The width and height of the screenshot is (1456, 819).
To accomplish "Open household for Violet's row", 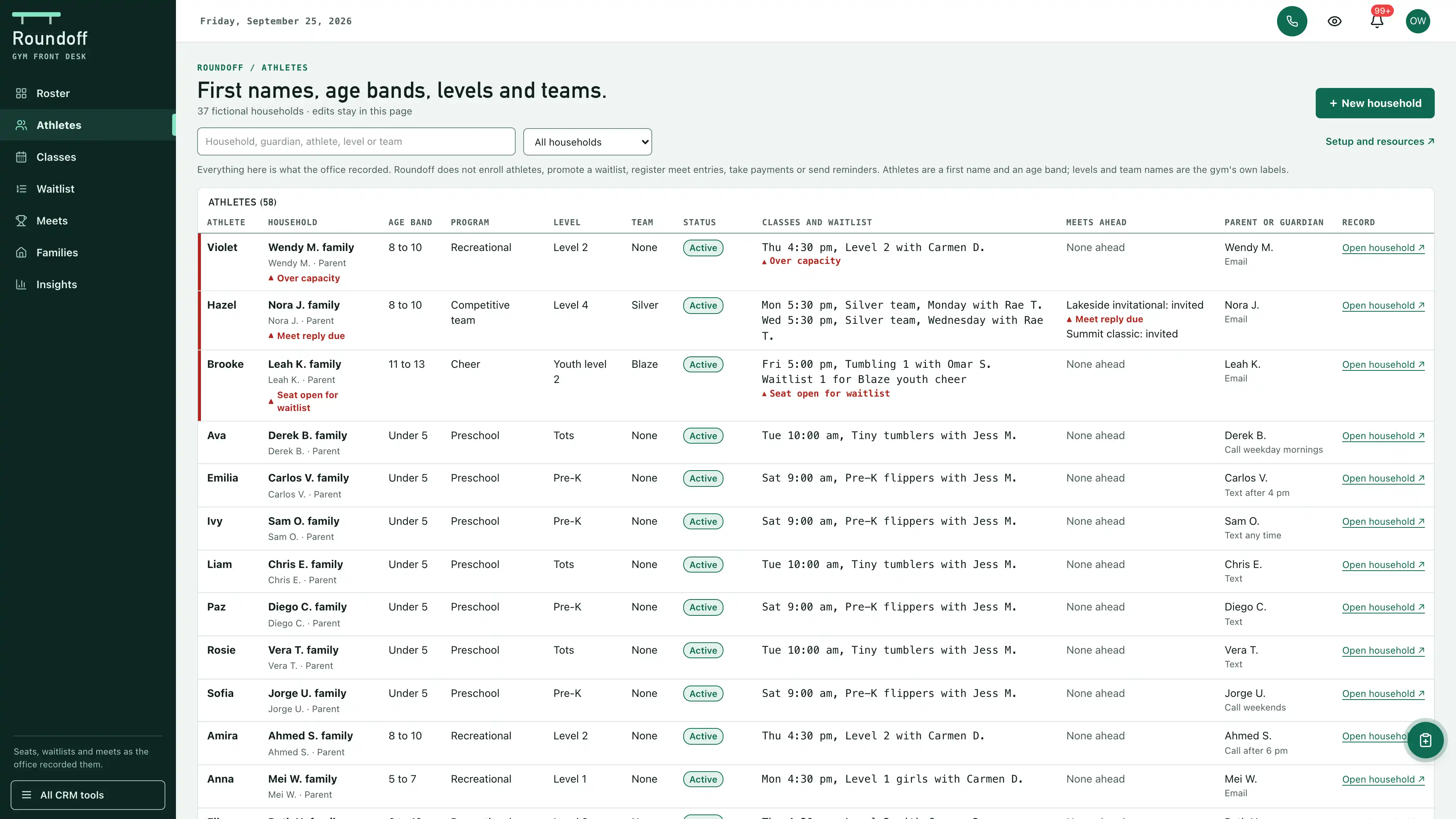I will tap(1383, 248).
